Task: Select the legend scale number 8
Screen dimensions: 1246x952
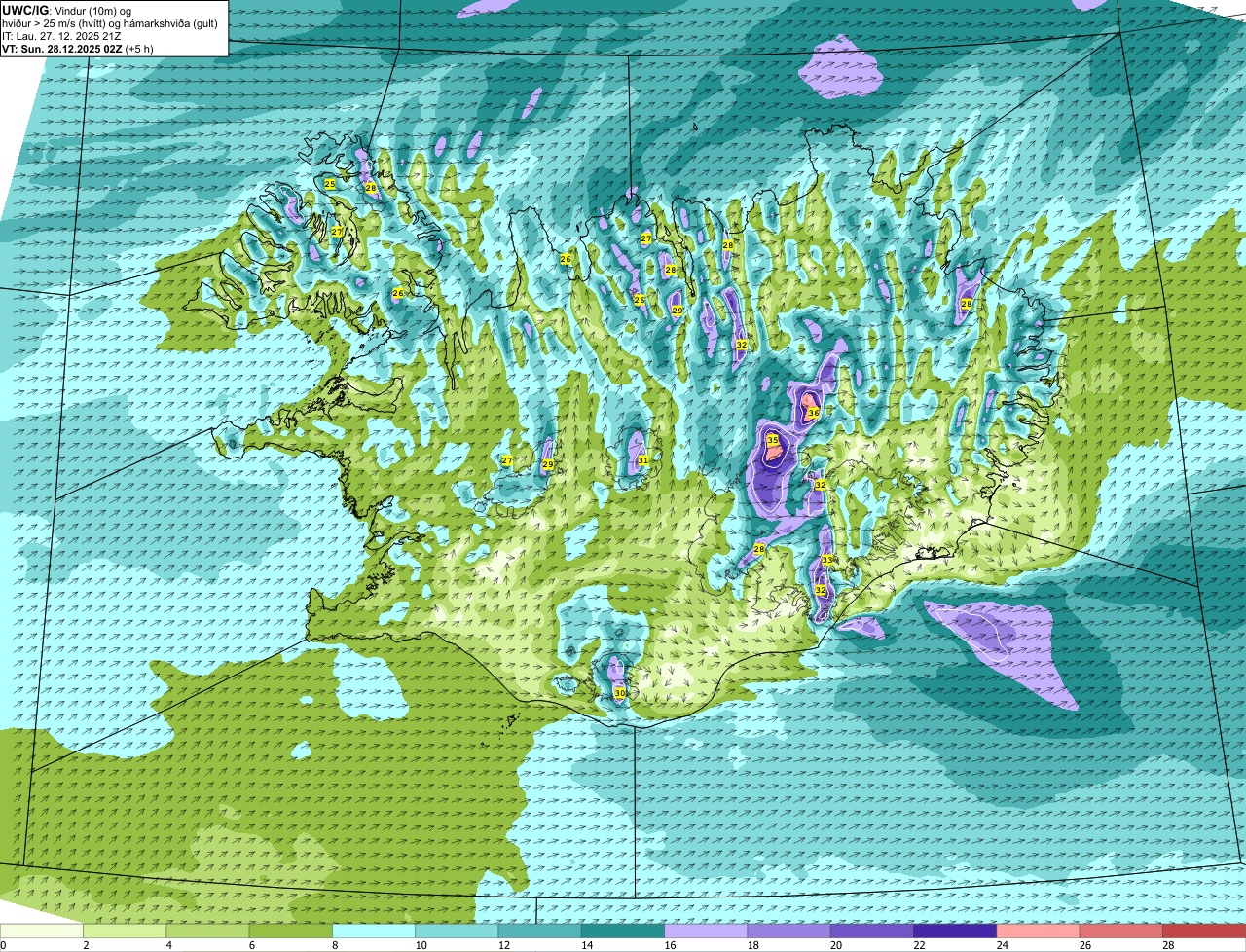Action: 334,945
